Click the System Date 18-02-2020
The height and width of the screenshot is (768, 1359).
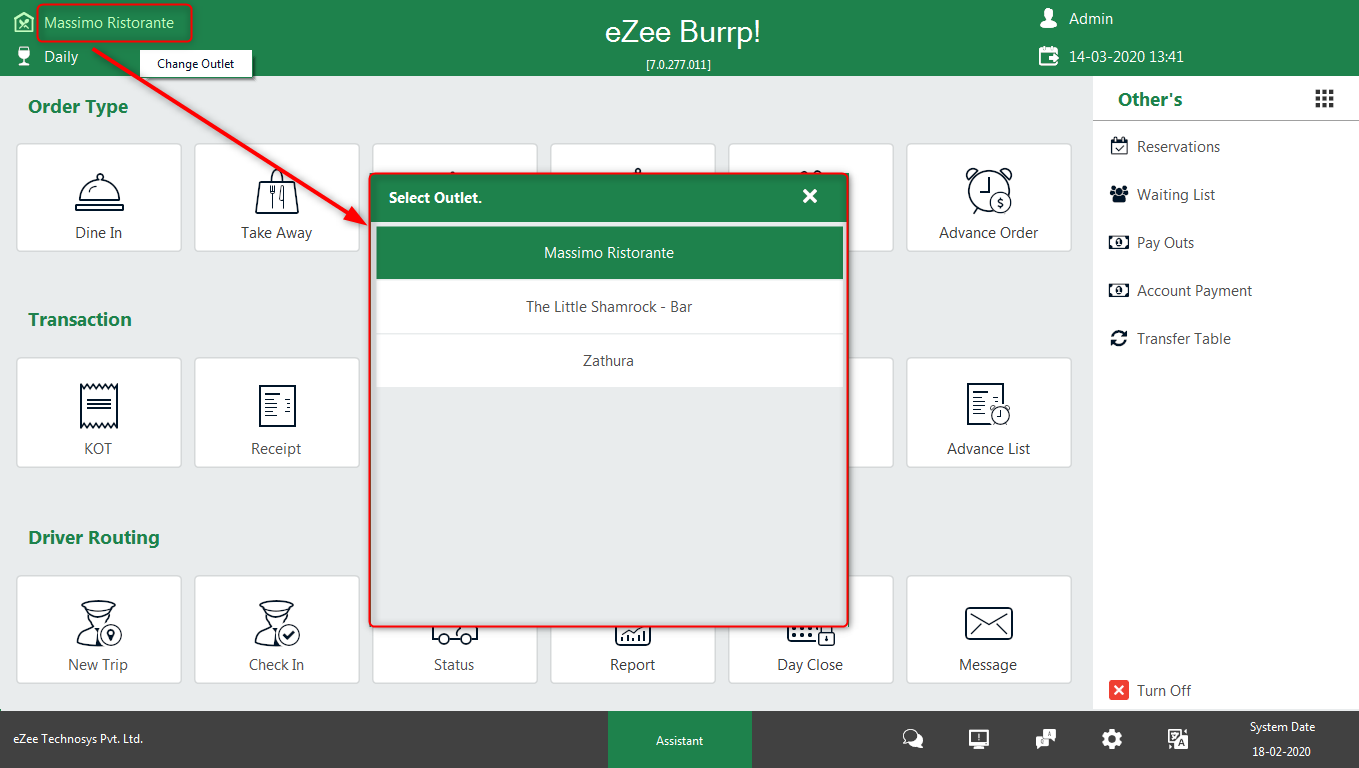click(1282, 751)
